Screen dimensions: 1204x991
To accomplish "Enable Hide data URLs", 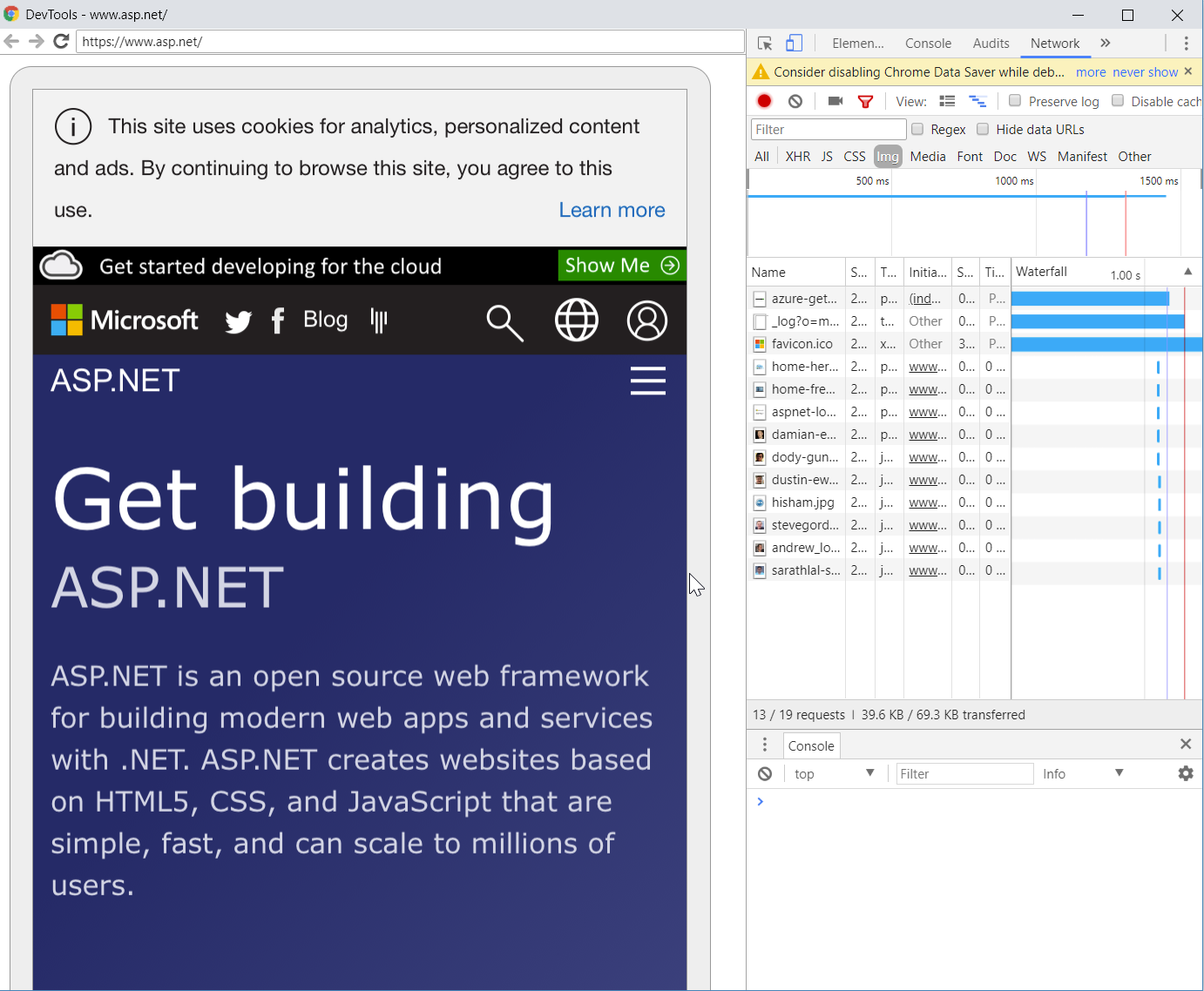I will (x=983, y=129).
